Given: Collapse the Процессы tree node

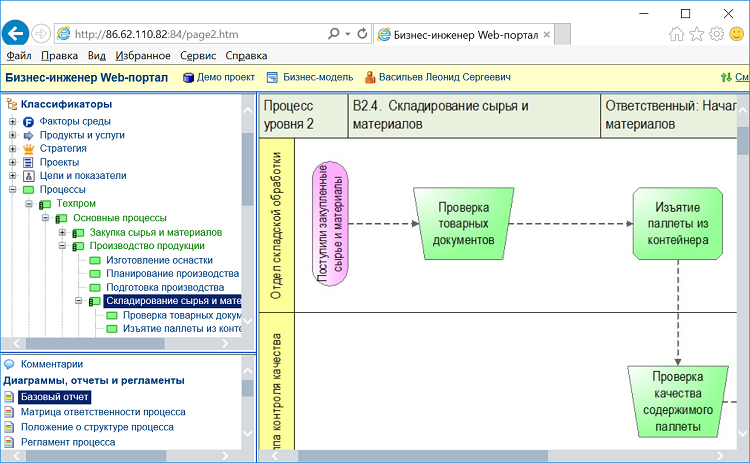Looking at the screenshot, I should [x=12, y=189].
